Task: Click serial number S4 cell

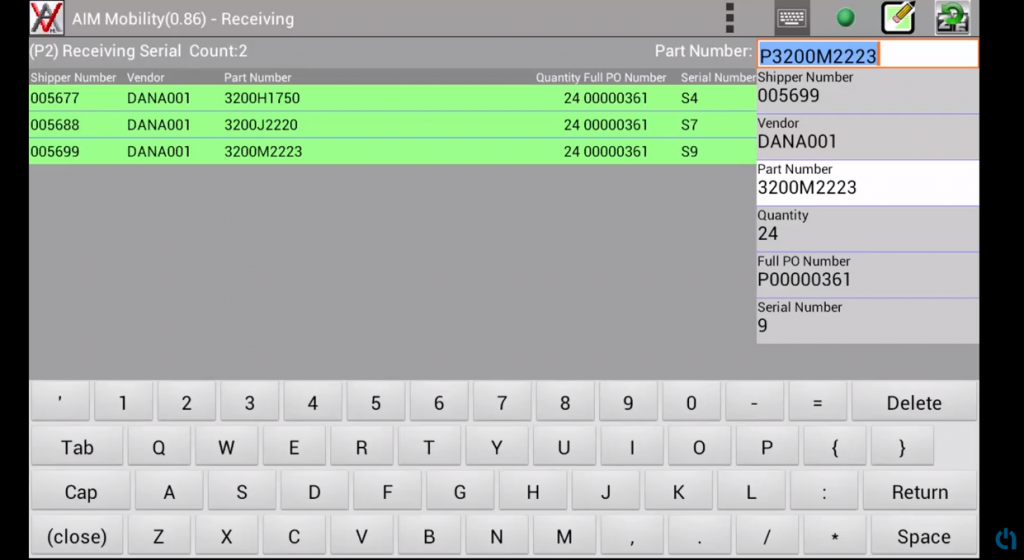Action: pyautogui.click(x=689, y=98)
